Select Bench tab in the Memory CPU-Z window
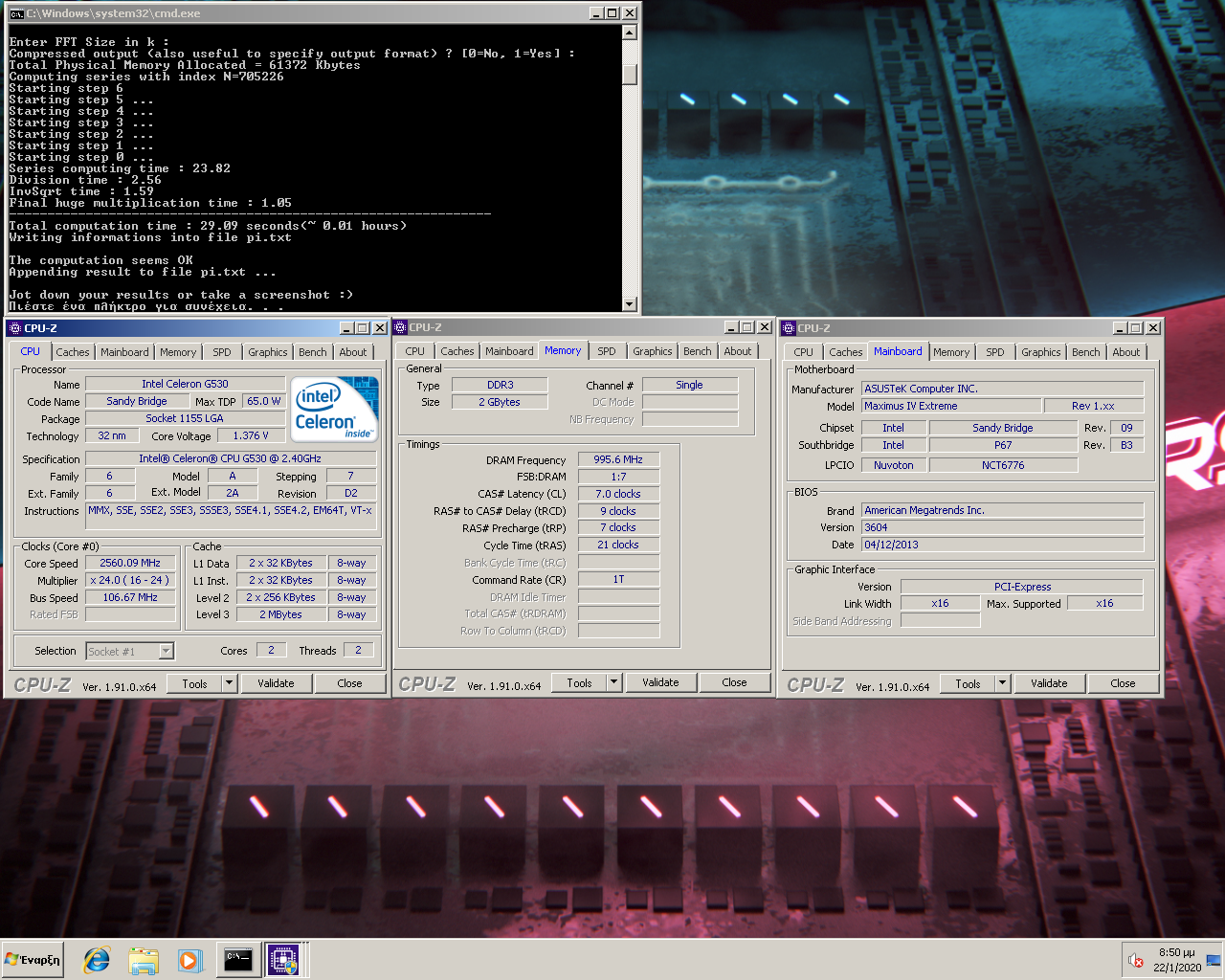Screen dimensions: 1225x980 click(x=698, y=351)
